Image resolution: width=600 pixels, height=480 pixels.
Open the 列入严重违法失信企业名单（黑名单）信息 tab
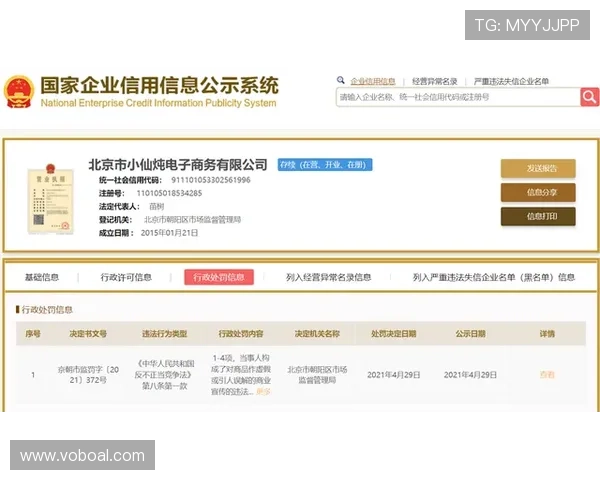coord(494,277)
